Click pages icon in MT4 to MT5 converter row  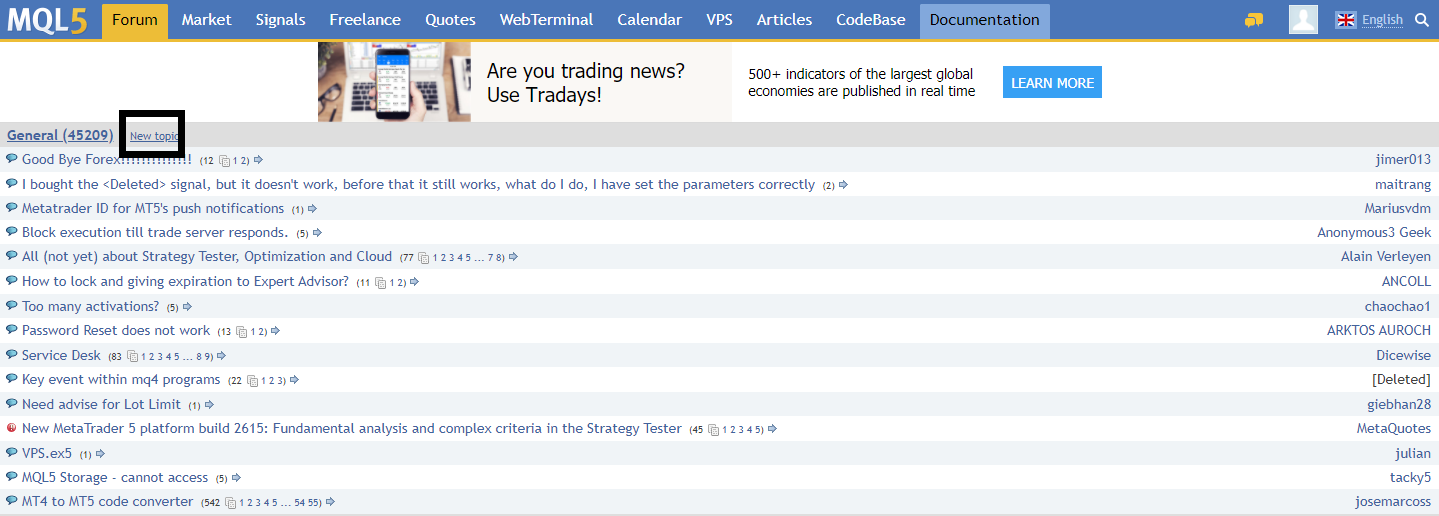point(231,502)
